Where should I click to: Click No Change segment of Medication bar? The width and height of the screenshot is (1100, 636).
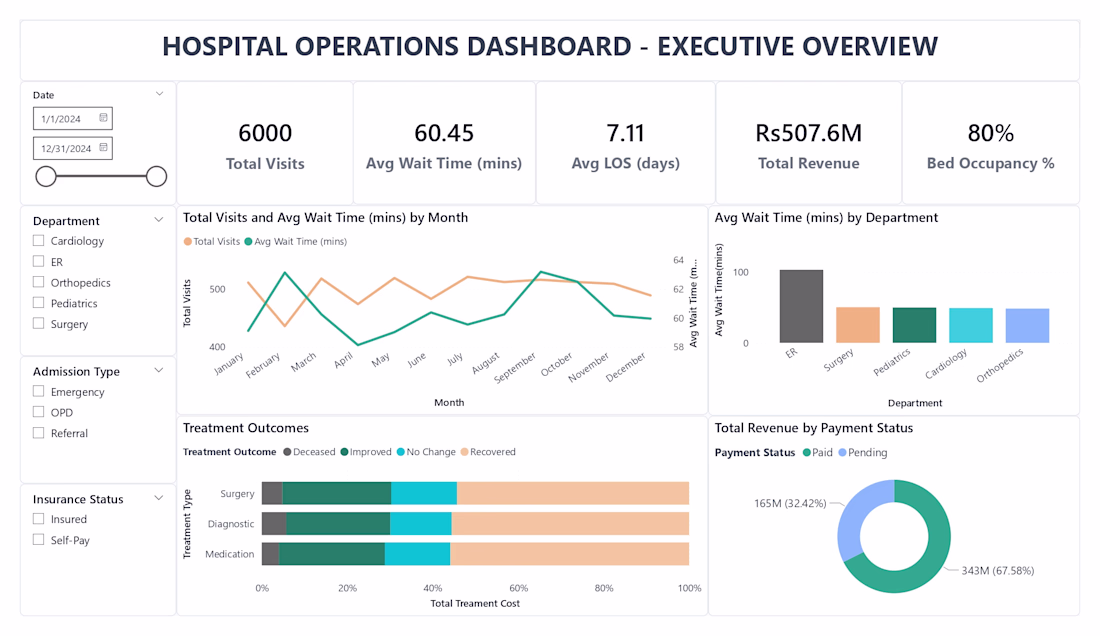(417, 554)
